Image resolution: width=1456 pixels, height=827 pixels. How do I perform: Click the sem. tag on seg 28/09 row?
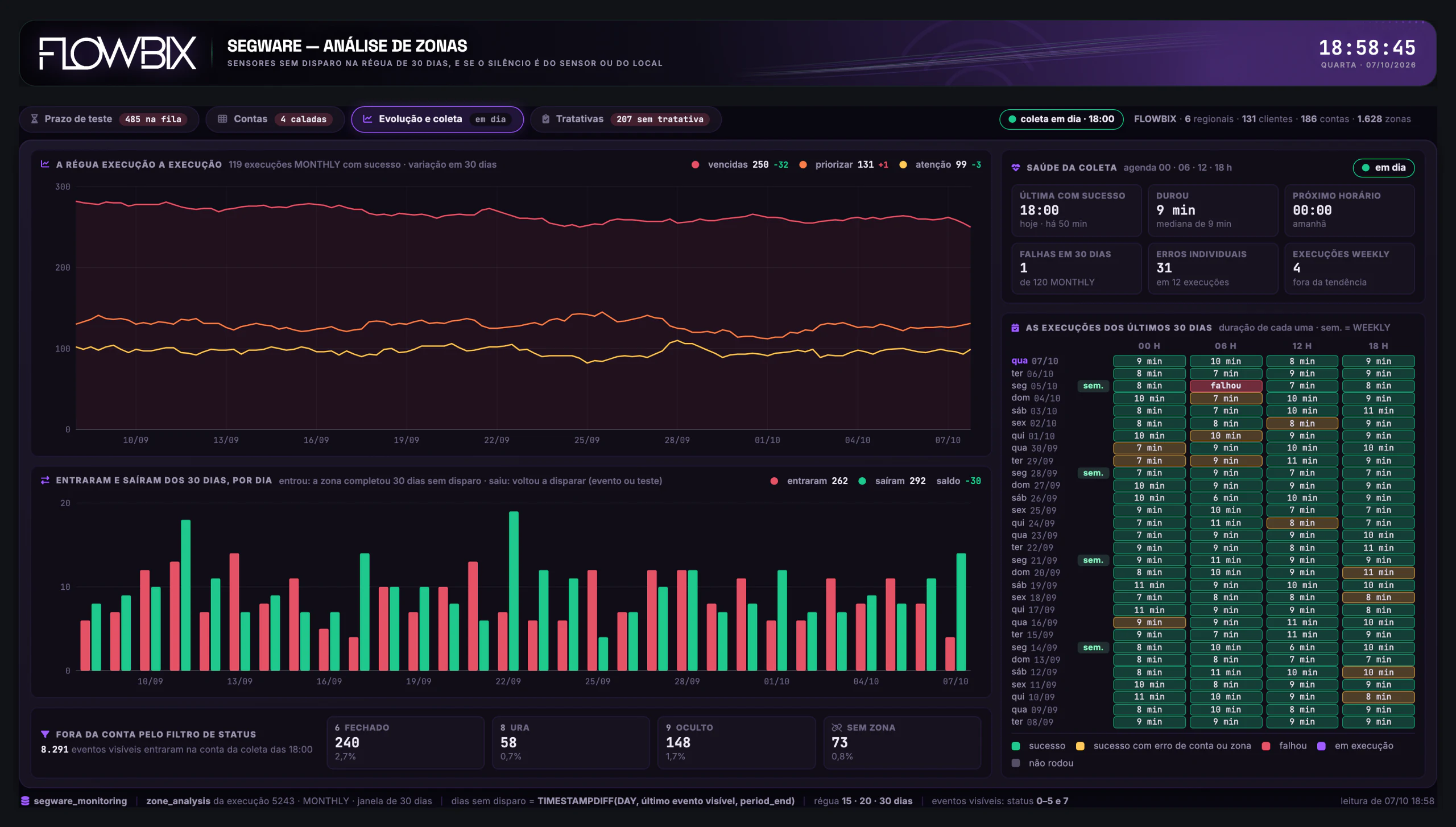[x=1093, y=473]
